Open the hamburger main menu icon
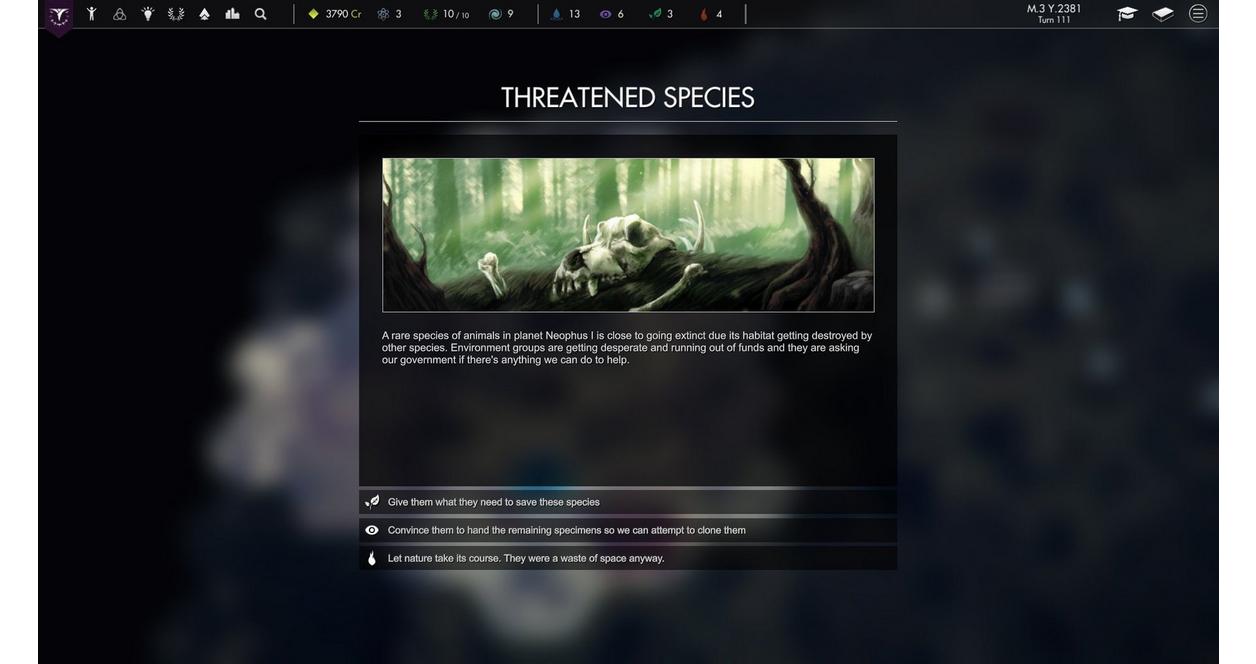The height and width of the screenshot is (664, 1256). pyautogui.click(x=1198, y=13)
